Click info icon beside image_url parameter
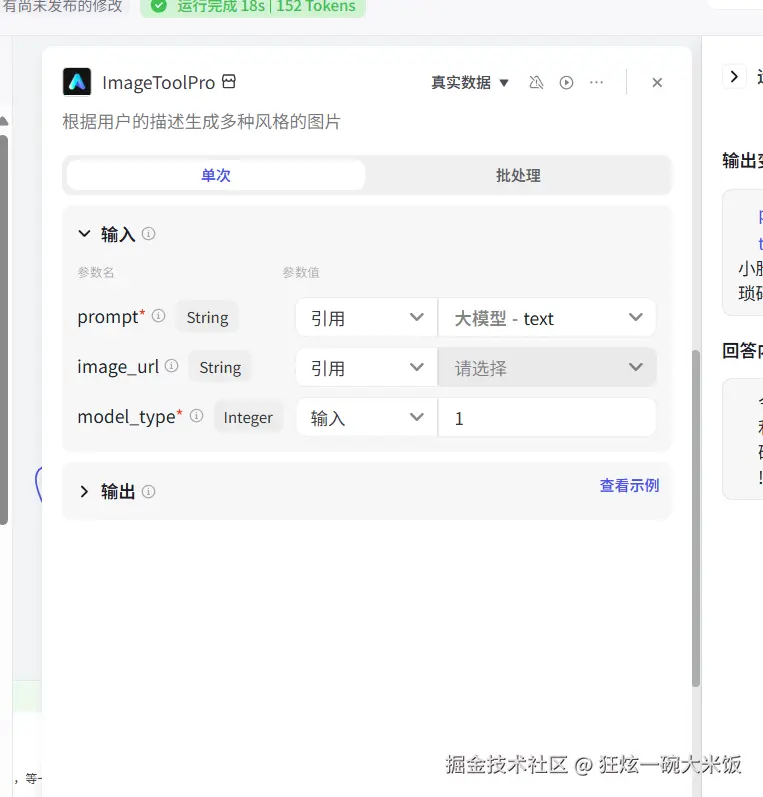Screen dimensions: 763x797 click(x=172, y=365)
